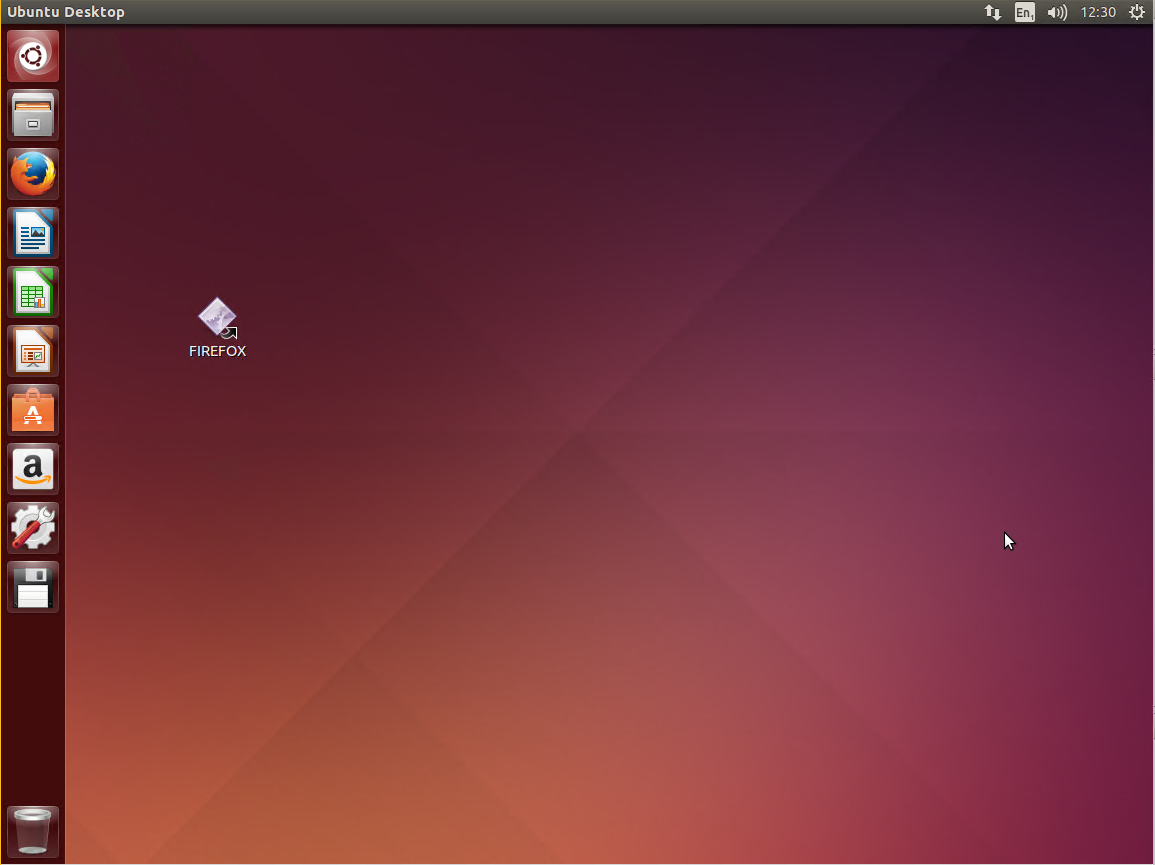1155x865 pixels.
Task: Open LibreOffice Calc spreadsheet icon
Action: click(x=33, y=292)
